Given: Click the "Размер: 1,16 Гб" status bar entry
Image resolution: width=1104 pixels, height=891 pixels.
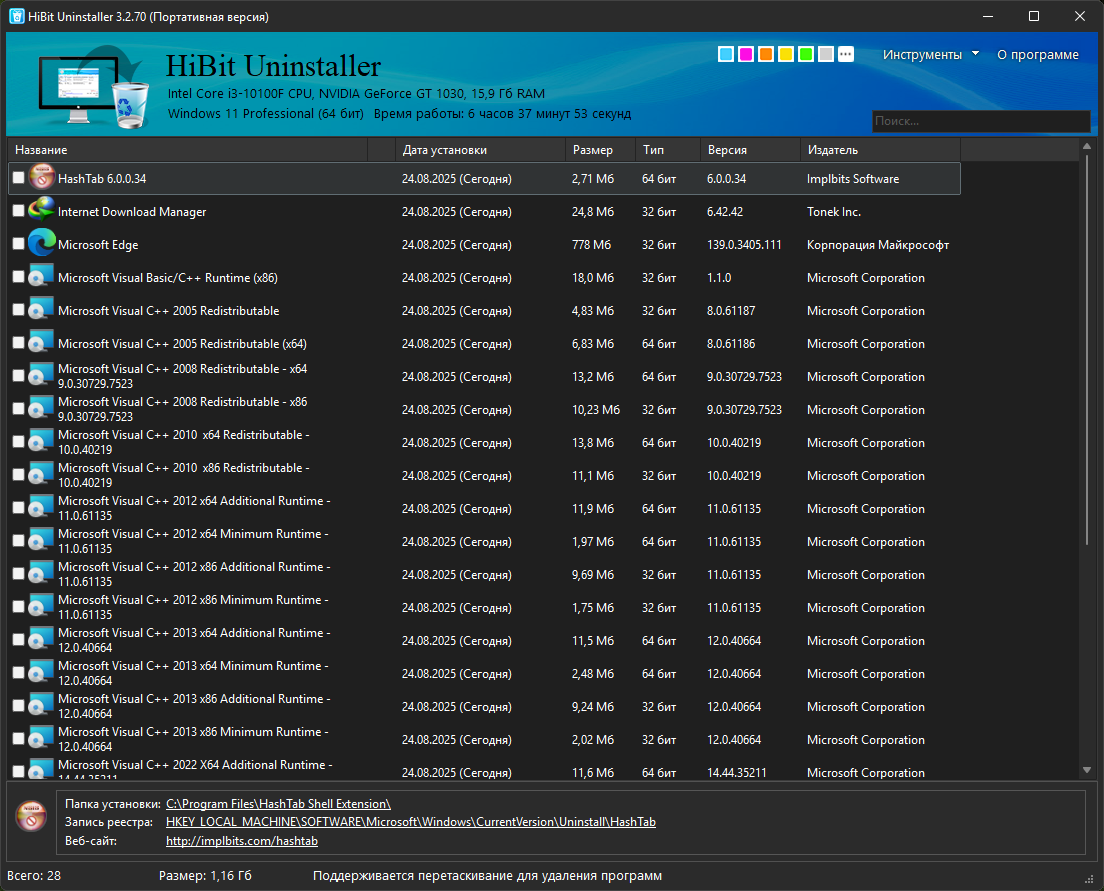Looking at the screenshot, I should click(205, 876).
